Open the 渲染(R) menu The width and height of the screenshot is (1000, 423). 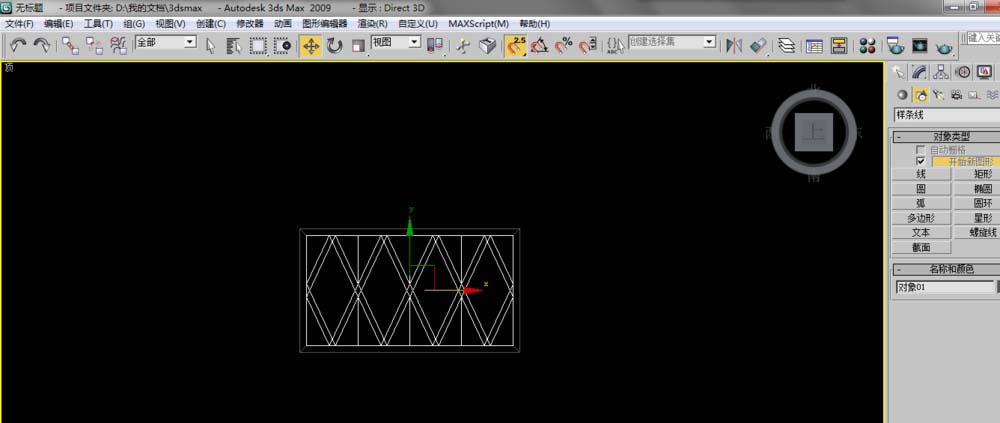point(372,24)
